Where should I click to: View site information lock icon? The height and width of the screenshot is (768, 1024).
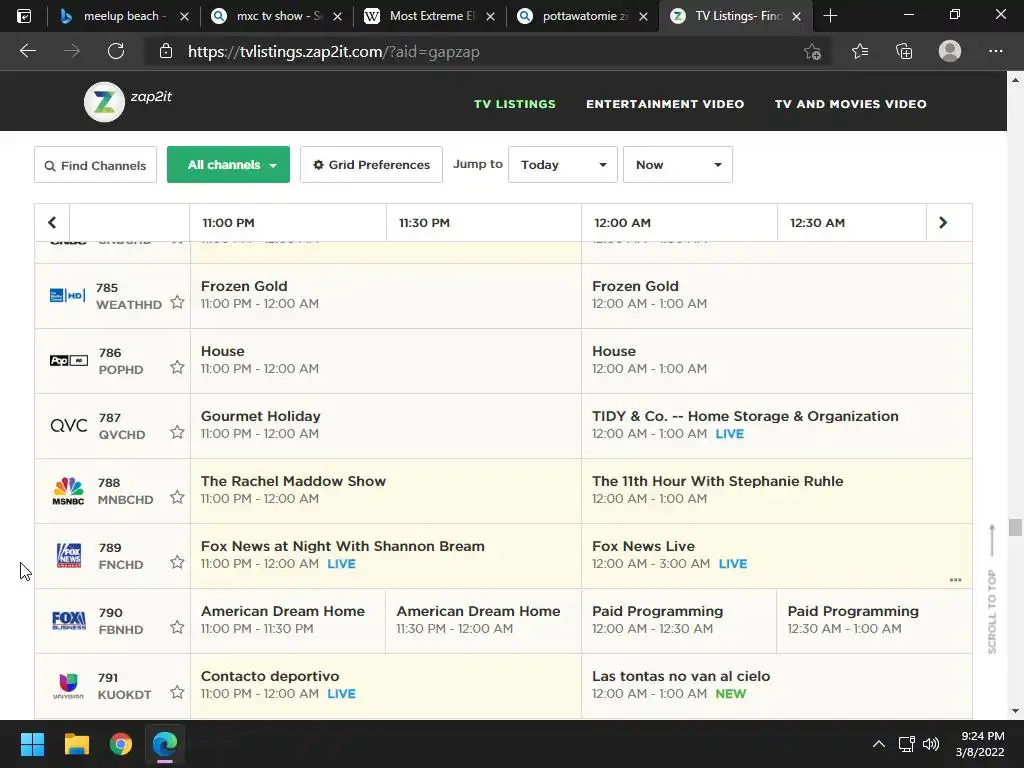click(166, 52)
